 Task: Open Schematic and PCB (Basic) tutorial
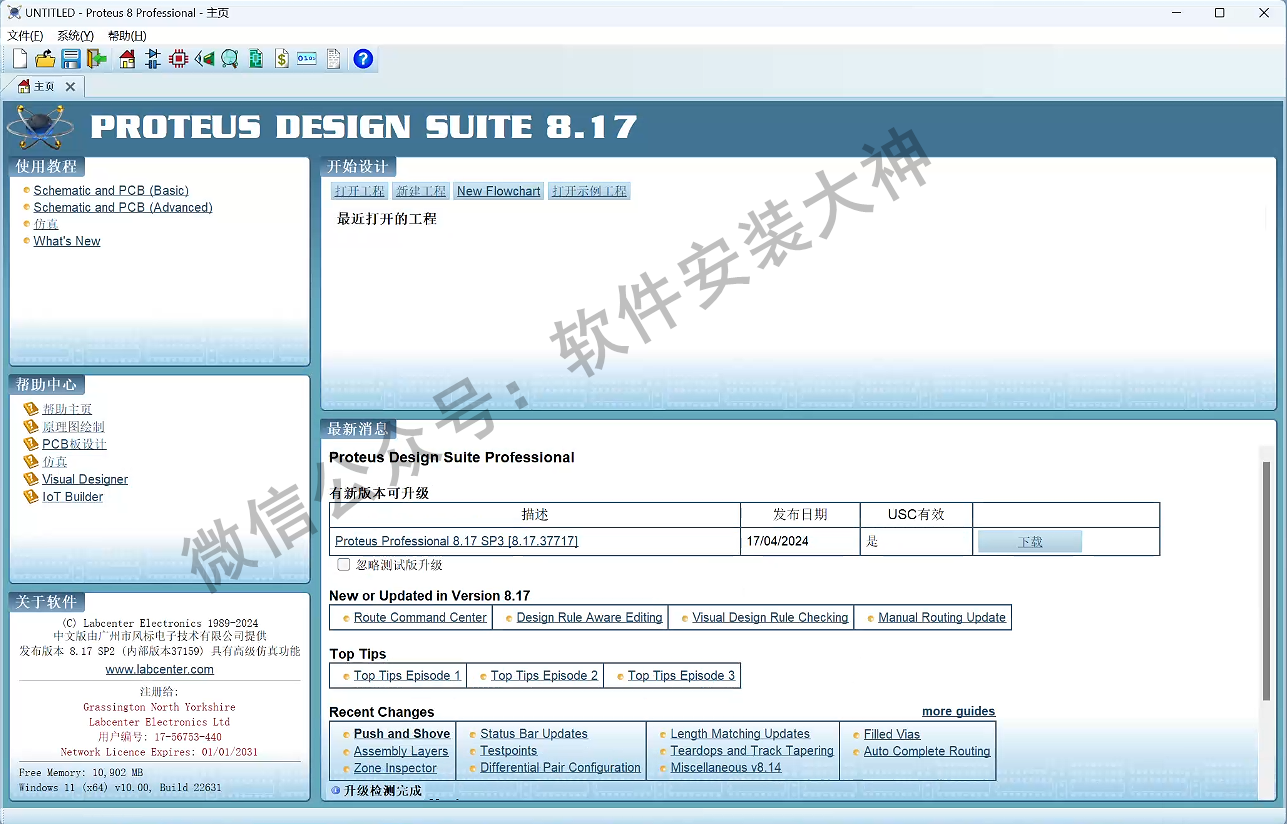click(x=111, y=190)
